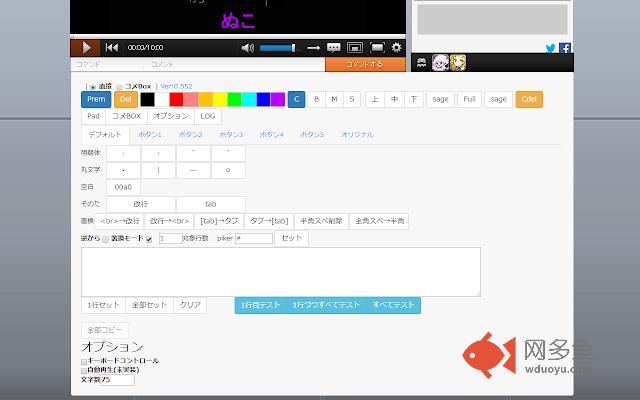The height and width of the screenshot is (400, 640).
Task: Select big size B button
Action: (x=316, y=99)
